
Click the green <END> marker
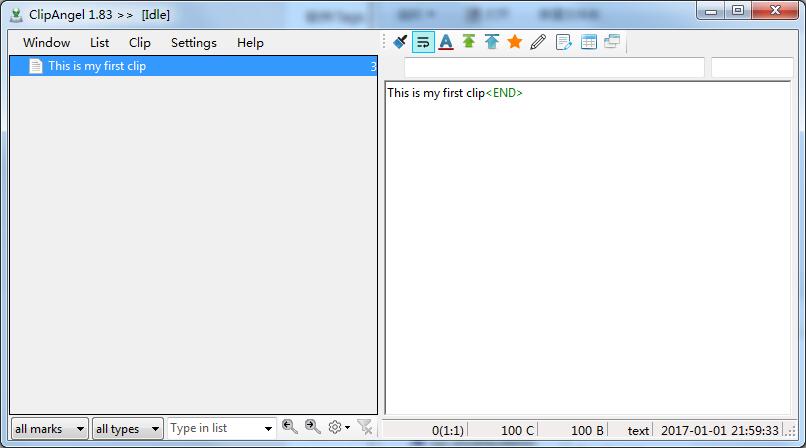coord(504,93)
